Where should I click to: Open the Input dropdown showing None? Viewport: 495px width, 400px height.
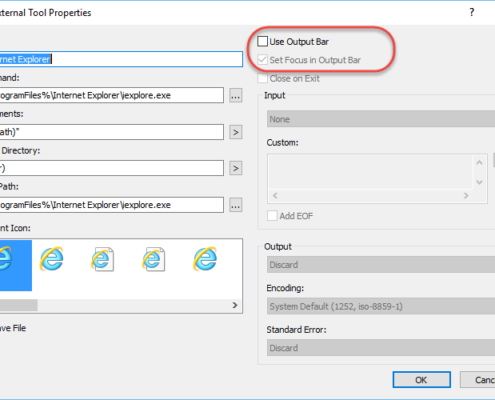point(381,119)
